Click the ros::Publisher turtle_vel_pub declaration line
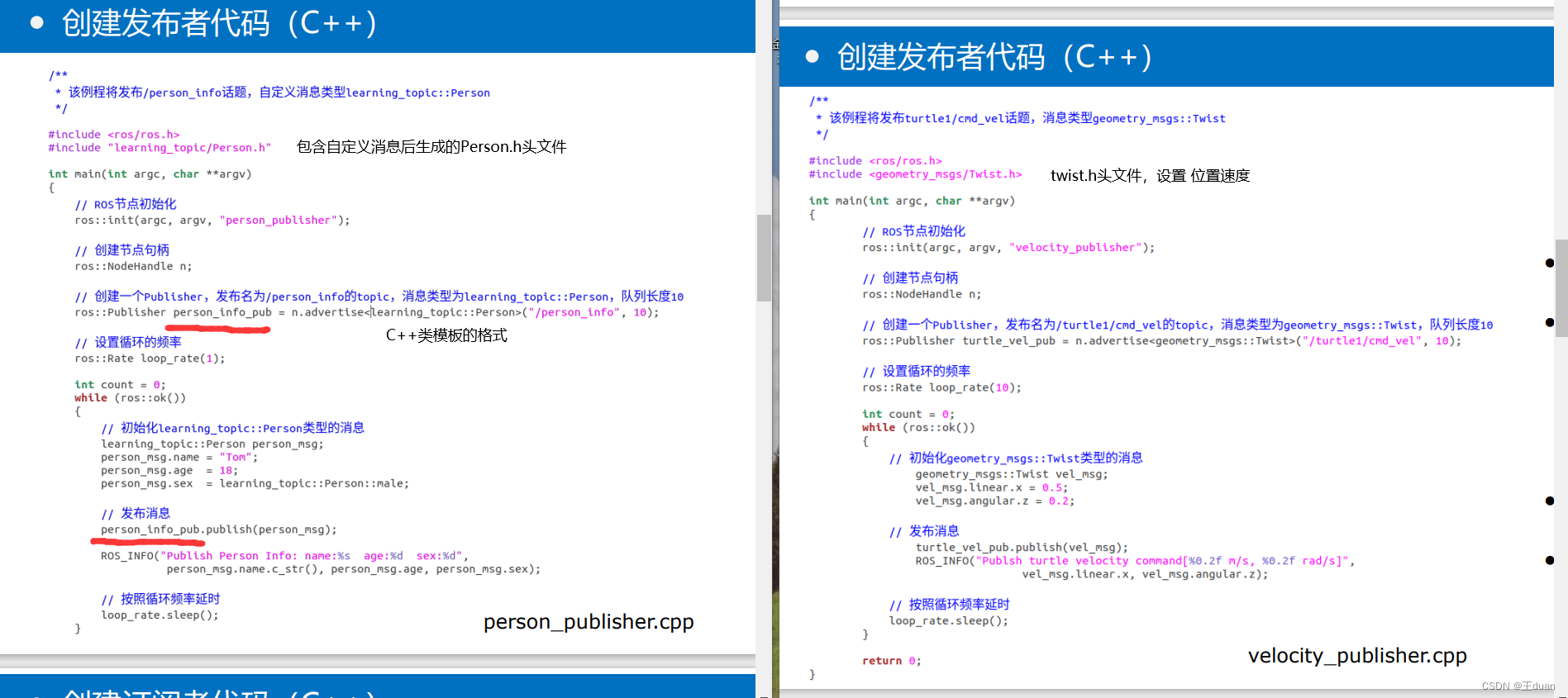The width and height of the screenshot is (1568, 698). coord(1161,341)
